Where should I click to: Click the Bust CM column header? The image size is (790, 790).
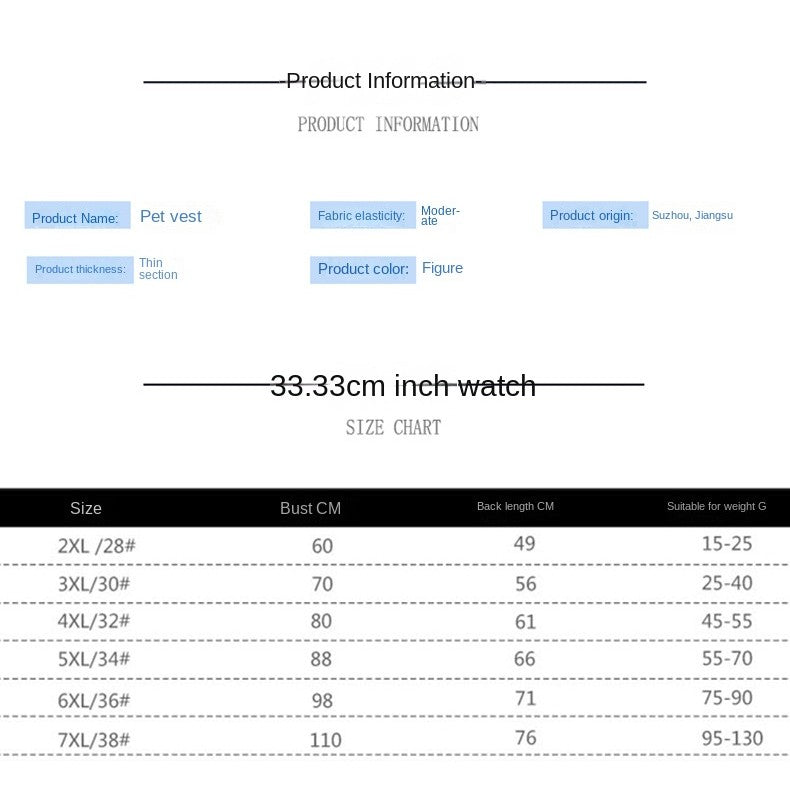point(310,508)
